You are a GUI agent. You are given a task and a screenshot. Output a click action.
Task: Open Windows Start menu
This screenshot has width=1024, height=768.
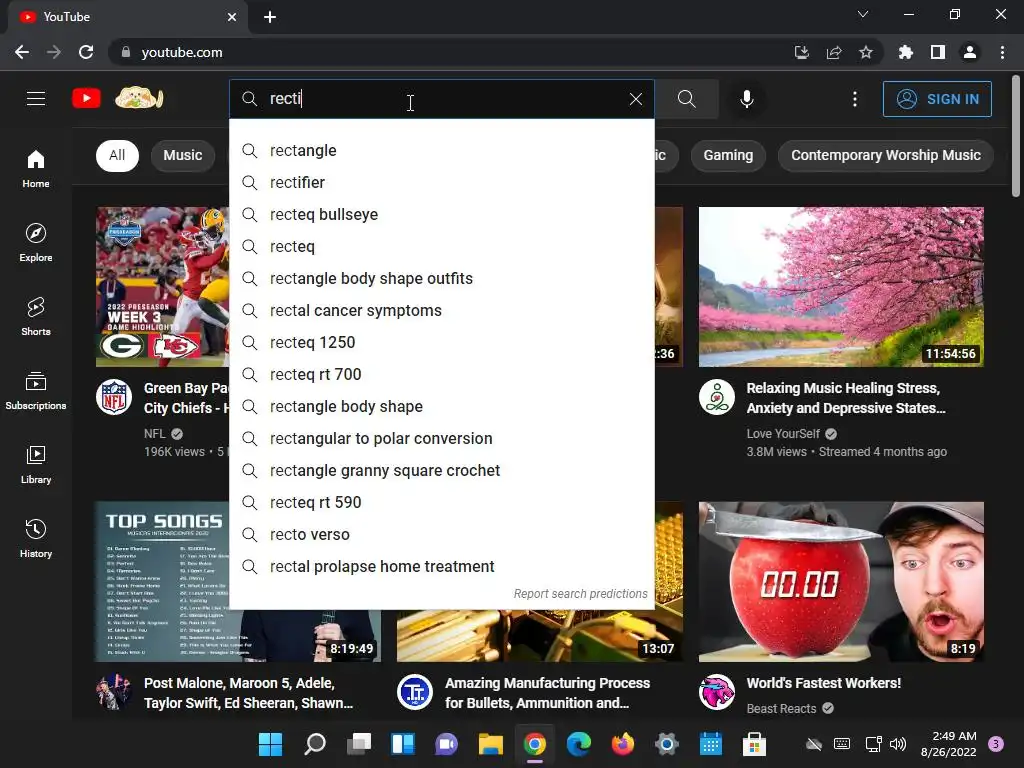(x=270, y=744)
